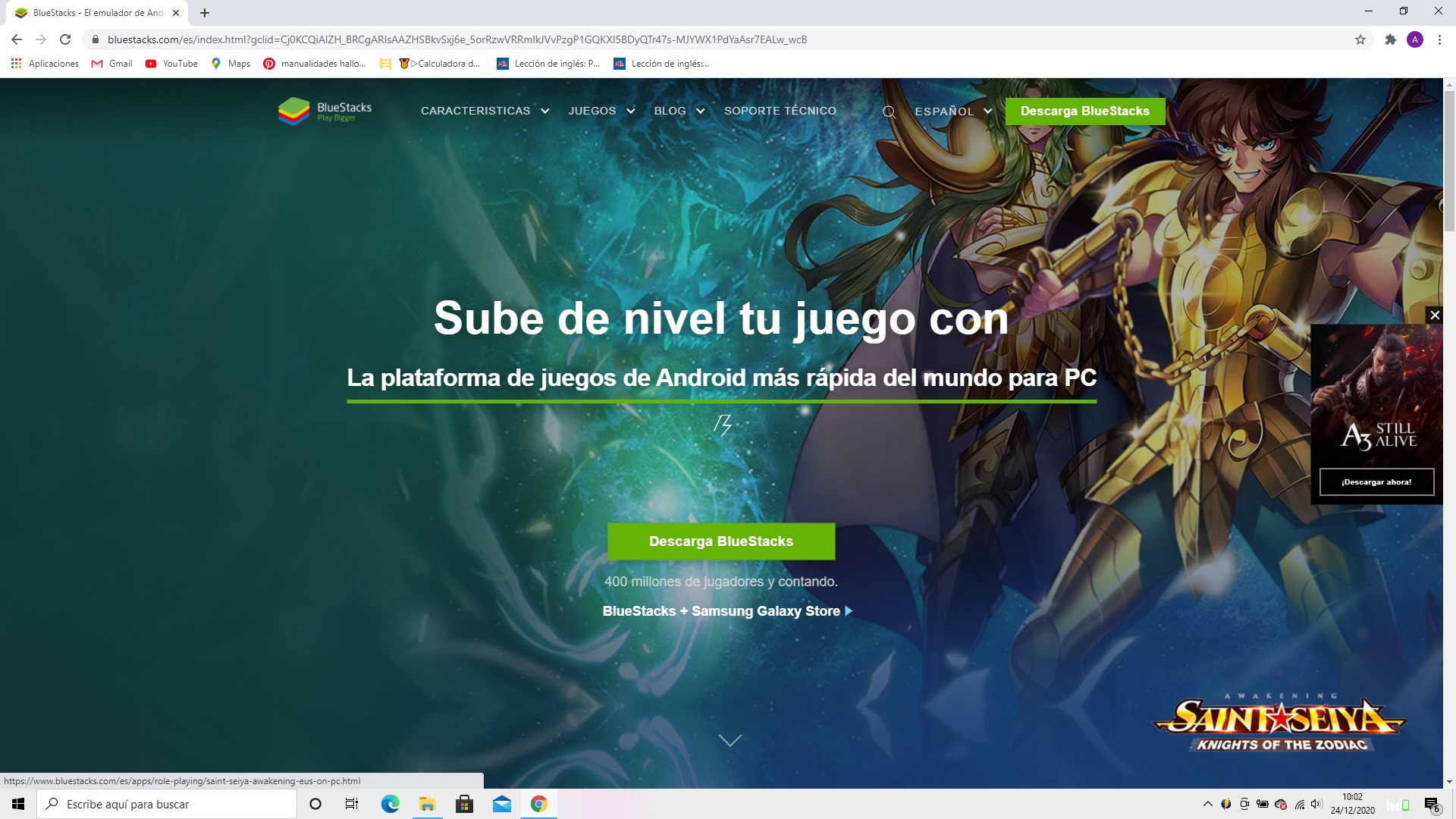Select the SOPORTE TÉCNICO menu item
The image size is (1456, 819).
coord(780,111)
